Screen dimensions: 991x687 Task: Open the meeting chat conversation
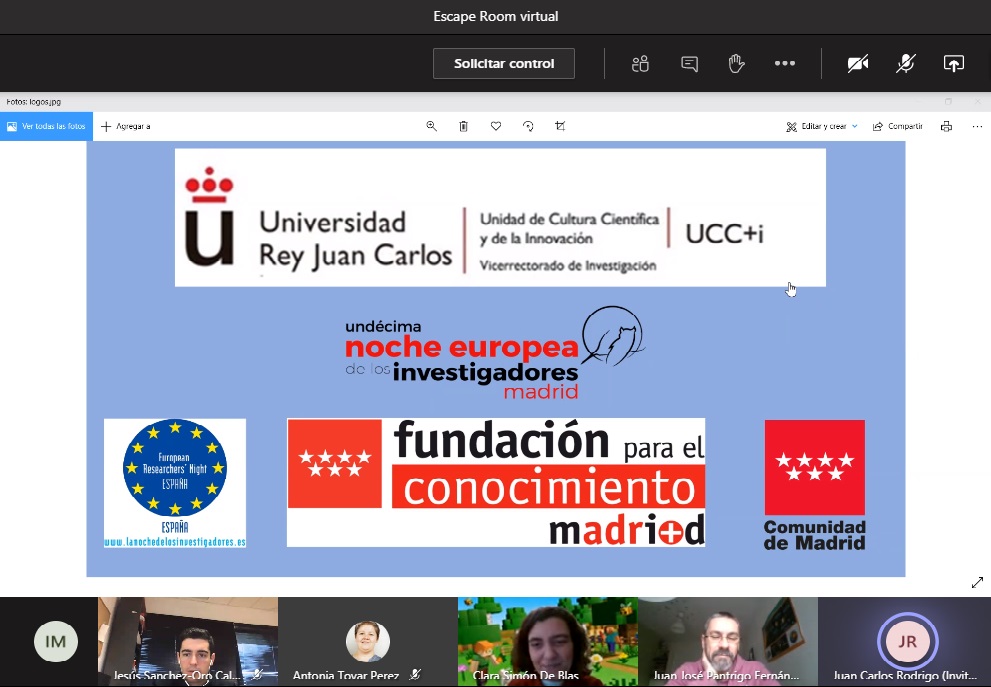click(x=689, y=63)
